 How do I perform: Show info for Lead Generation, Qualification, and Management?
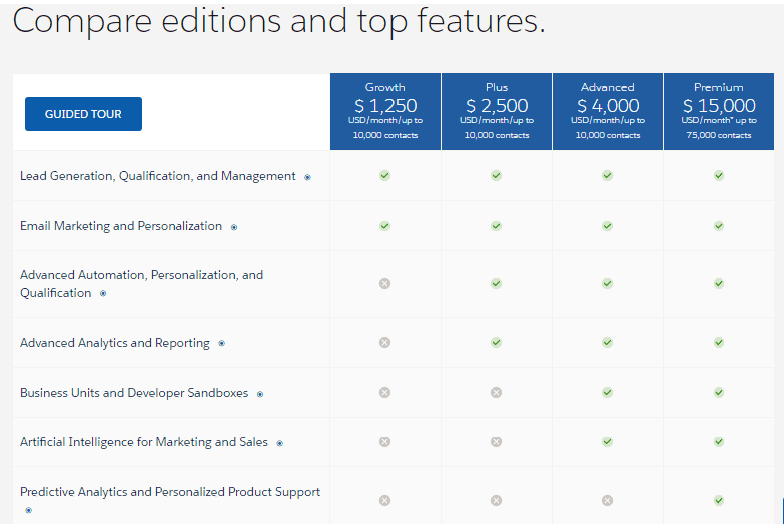(308, 177)
